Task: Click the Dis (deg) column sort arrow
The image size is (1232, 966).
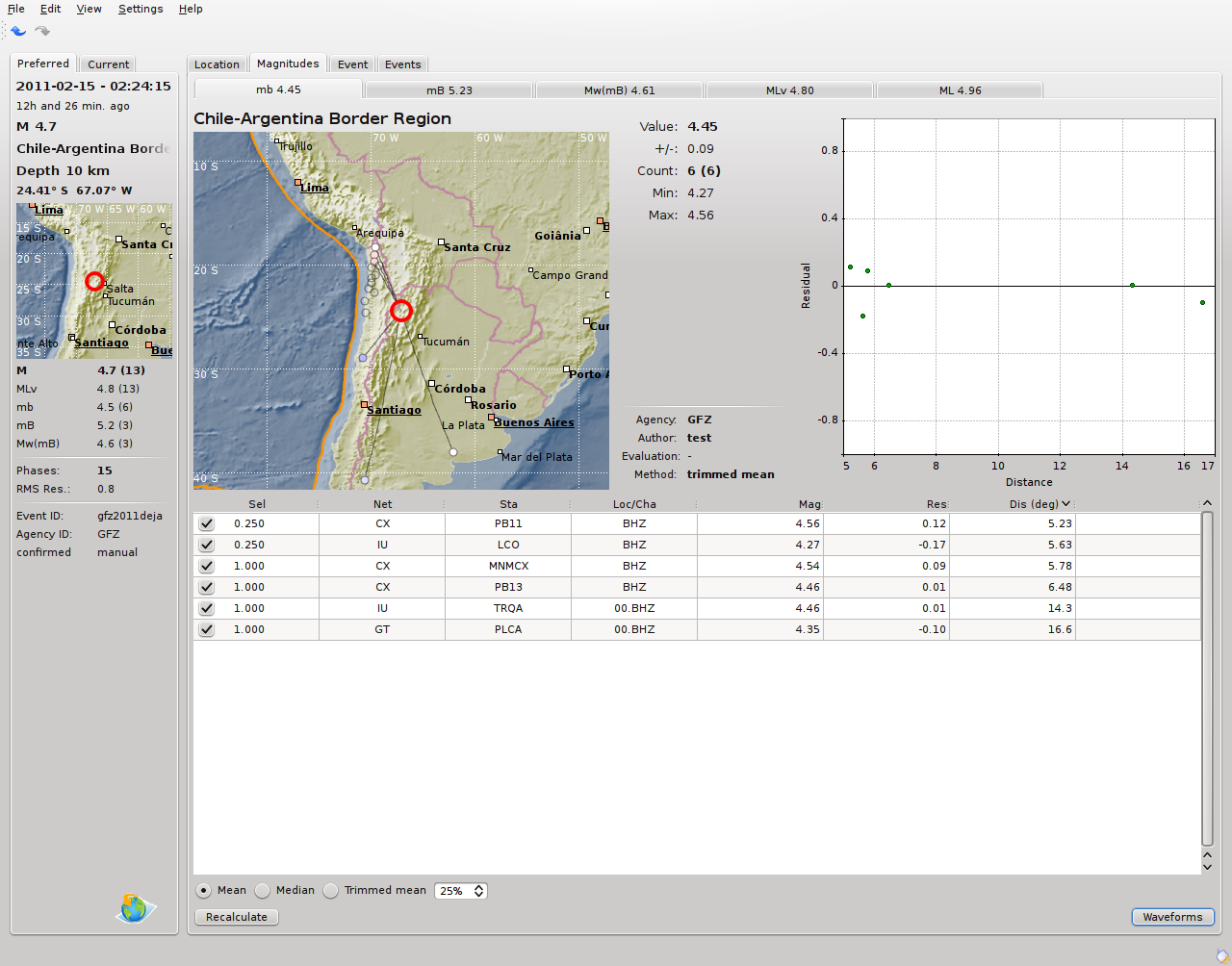Action: (x=1065, y=504)
